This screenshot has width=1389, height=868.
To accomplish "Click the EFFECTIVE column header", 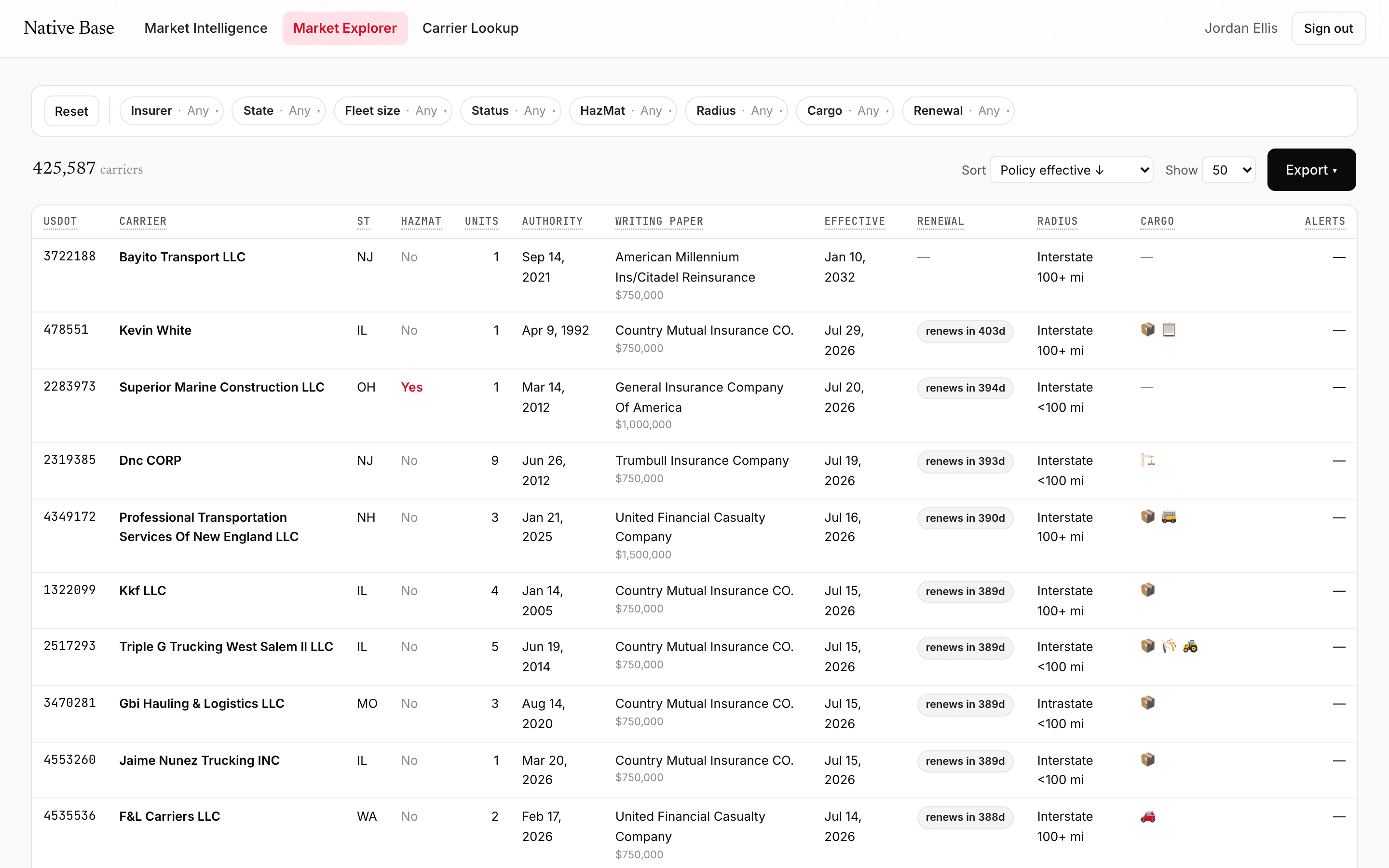I will (855, 221).
